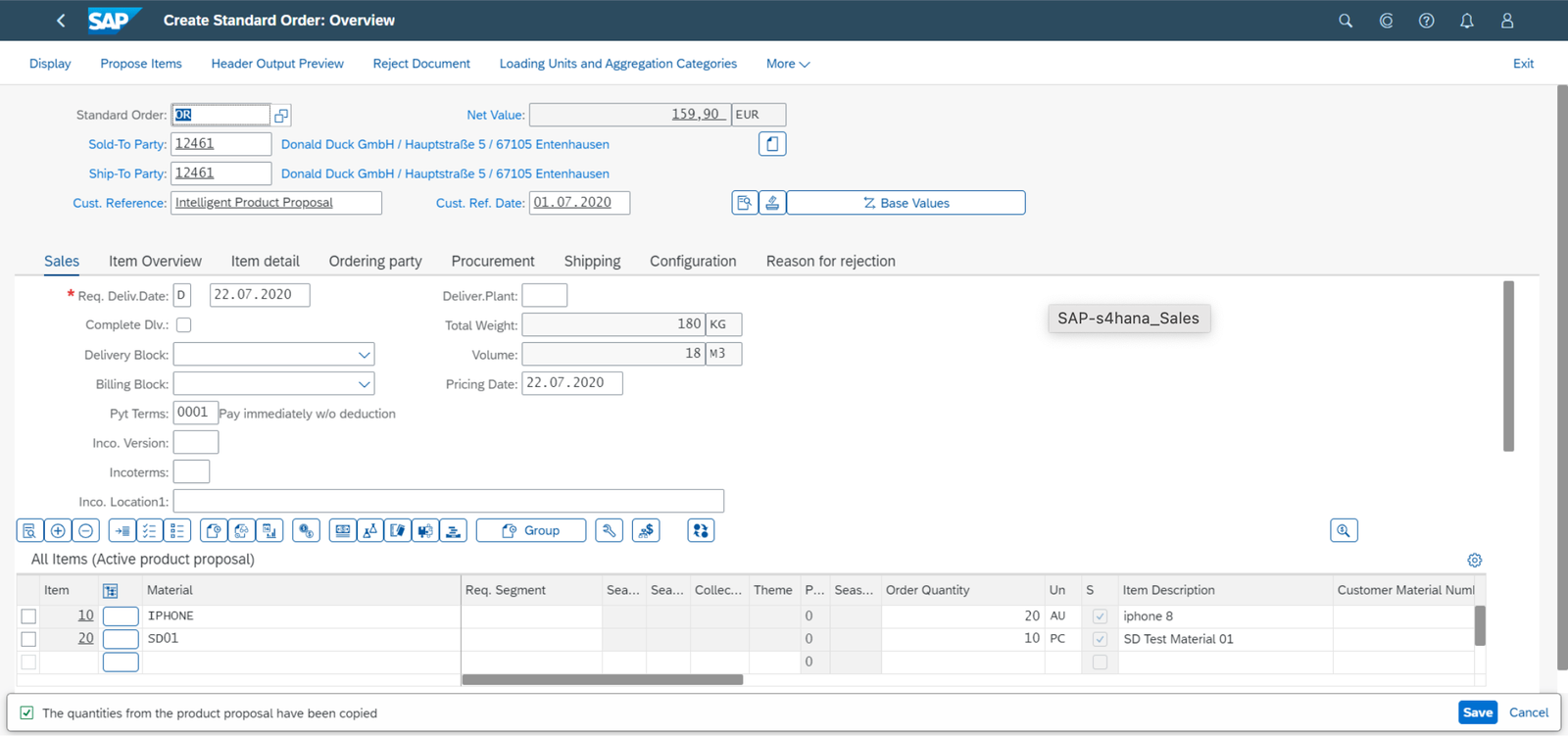Select row checkbox for item 20
Screen dimensions: 1568x737
28,639
